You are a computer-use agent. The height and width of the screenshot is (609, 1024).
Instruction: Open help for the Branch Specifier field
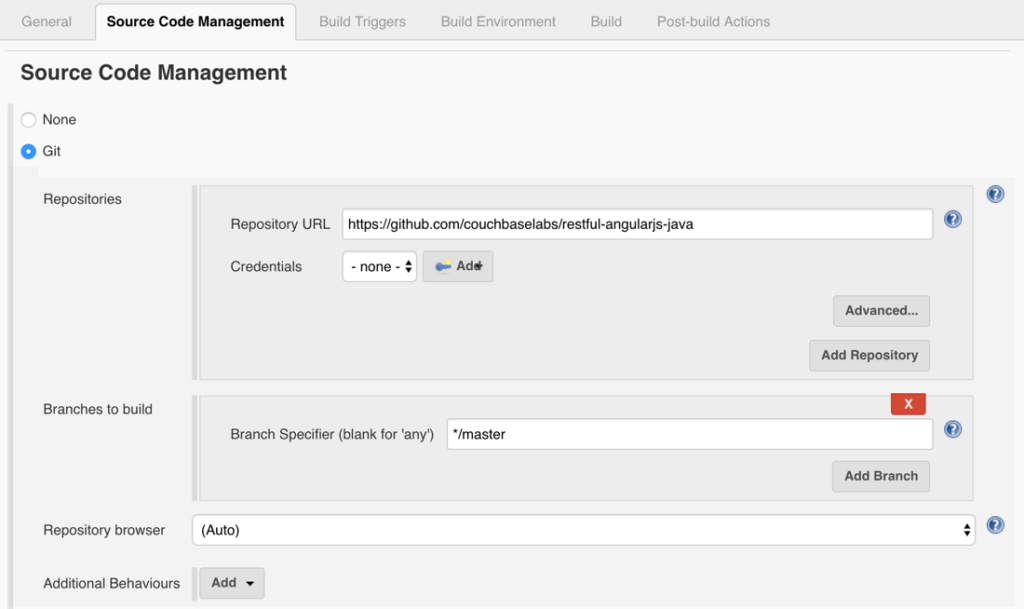tap(952, 428)
